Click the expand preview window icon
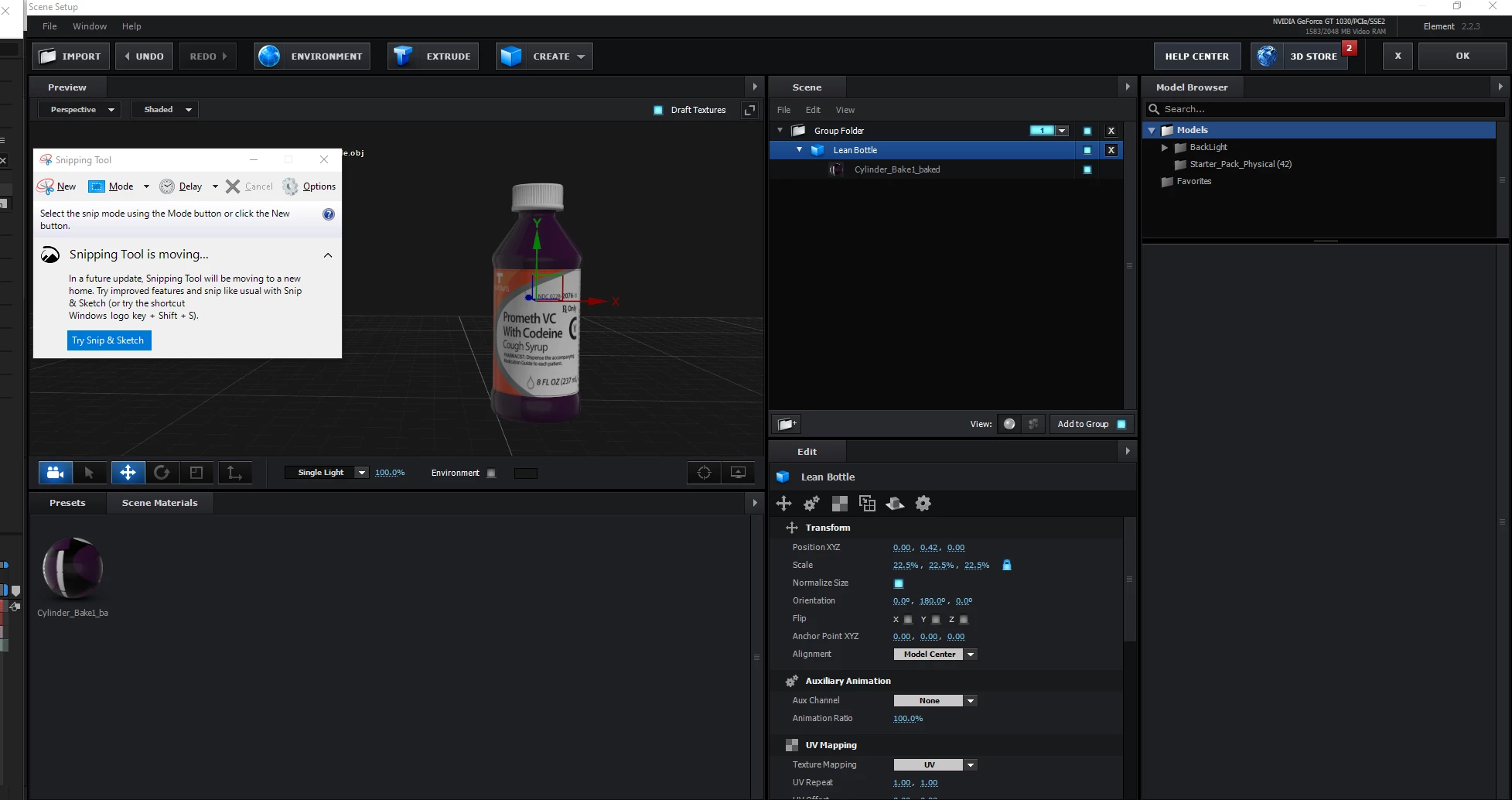Image resolution: width=1512 pixels, height=800 pixels. (749, 110)
